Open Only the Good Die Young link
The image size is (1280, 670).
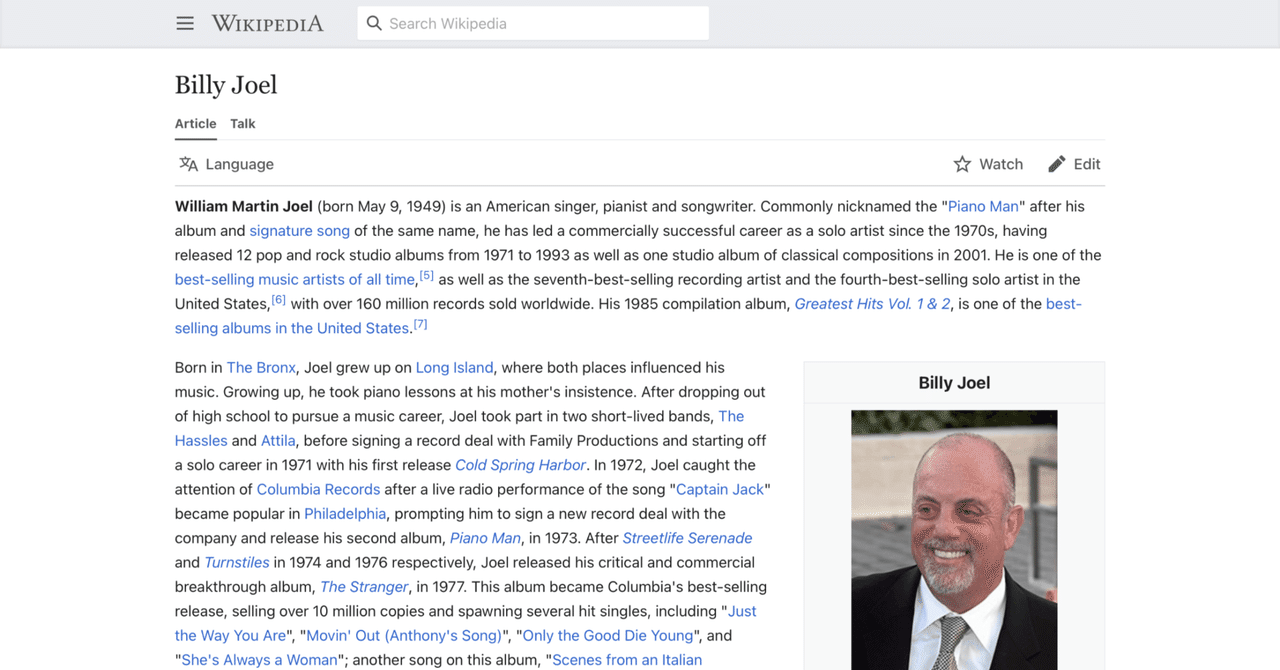[608, 635]
